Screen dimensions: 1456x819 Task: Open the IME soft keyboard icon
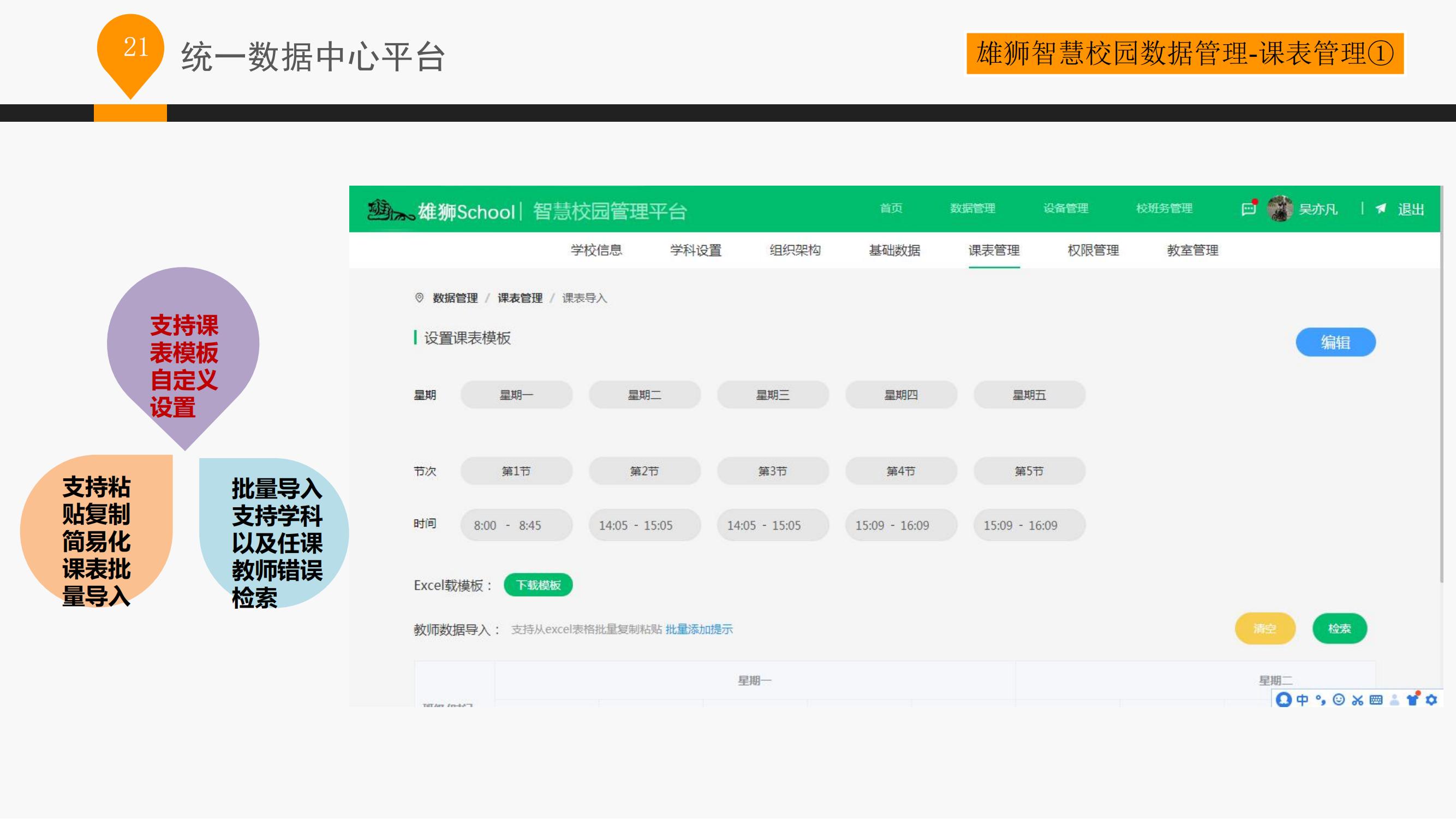click(x=1376, y=700)
